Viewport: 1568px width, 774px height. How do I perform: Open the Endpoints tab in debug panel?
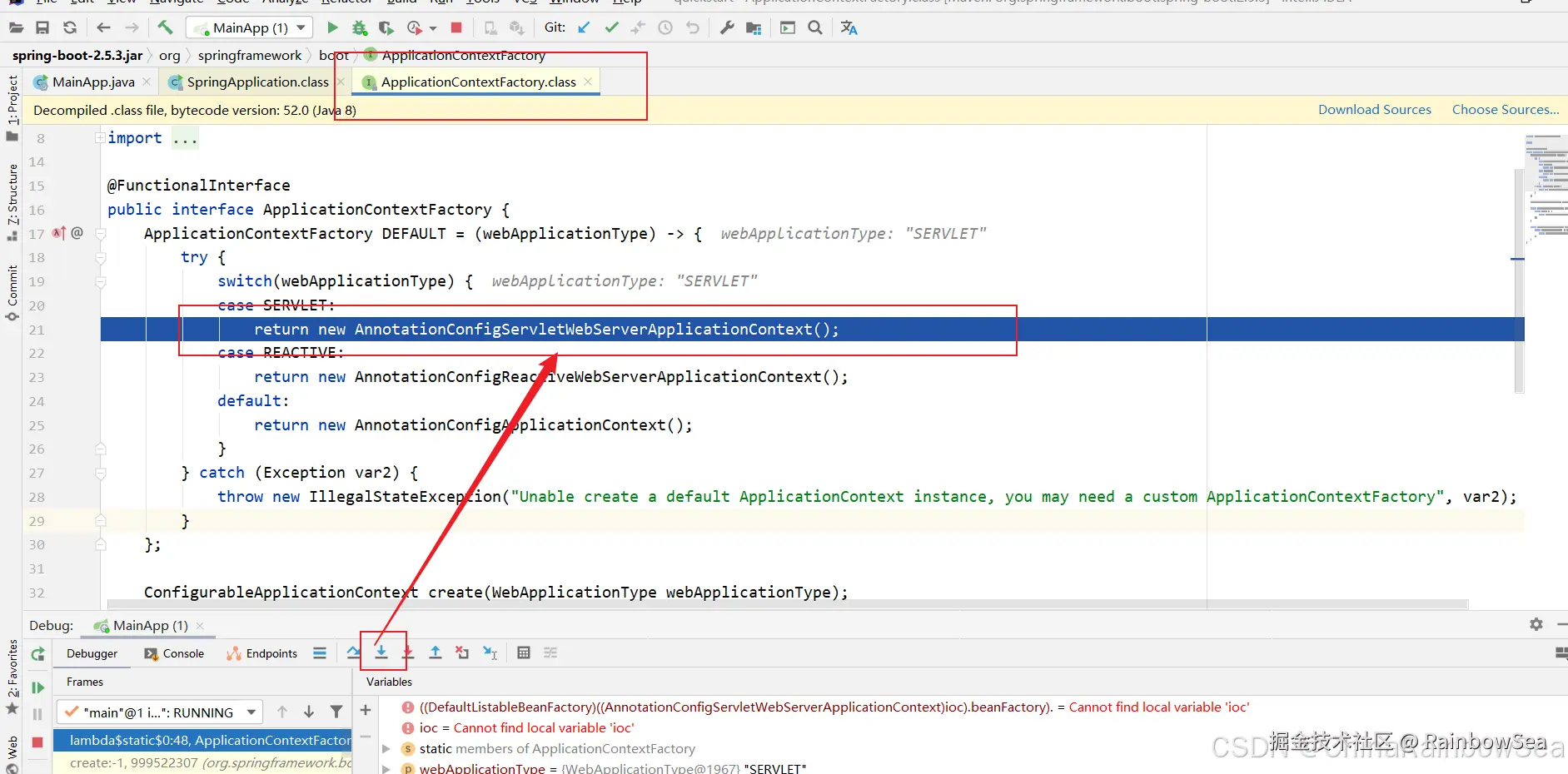pyautogui.click(x=261, y=653)
